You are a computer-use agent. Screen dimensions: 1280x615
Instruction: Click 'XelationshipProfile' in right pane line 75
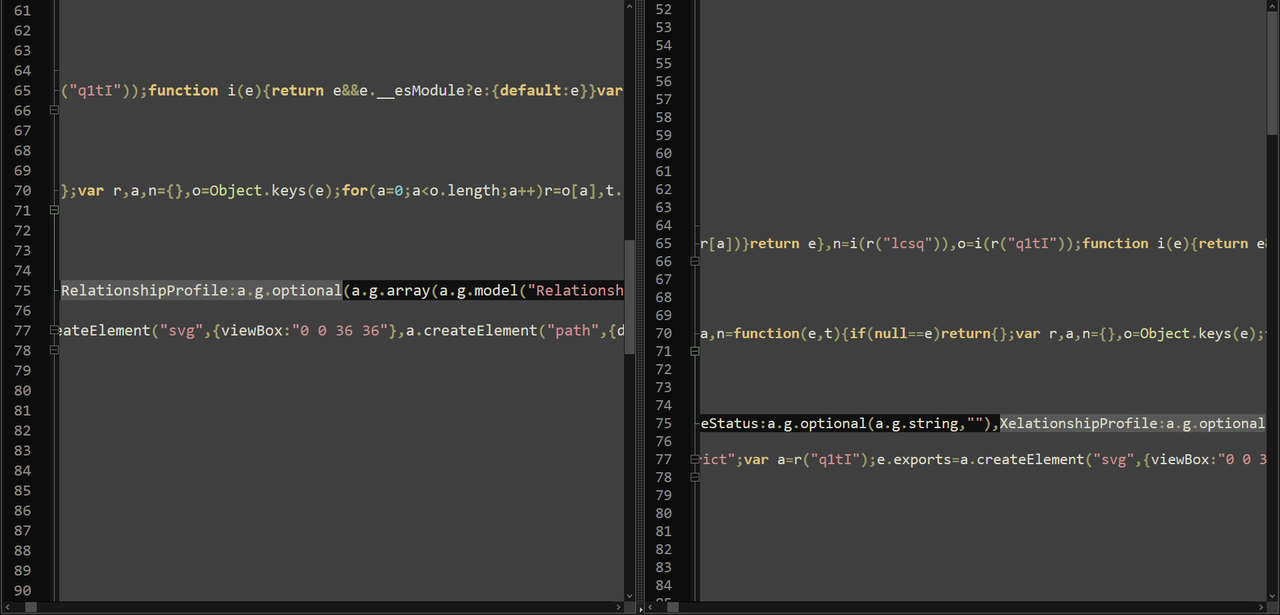click(1079, 423)
